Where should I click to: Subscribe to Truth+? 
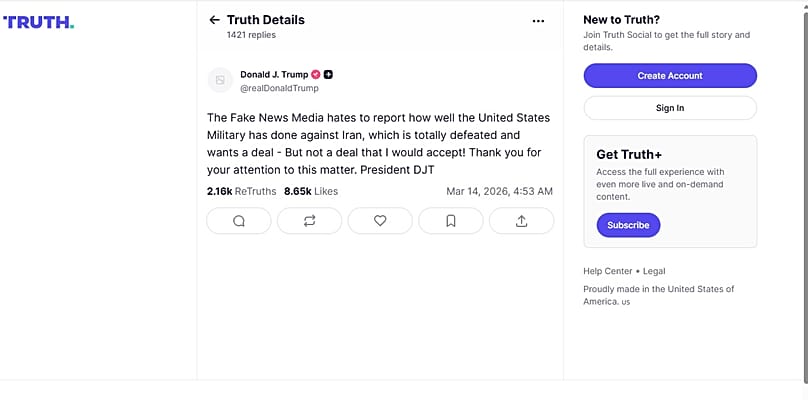[628, 225]
